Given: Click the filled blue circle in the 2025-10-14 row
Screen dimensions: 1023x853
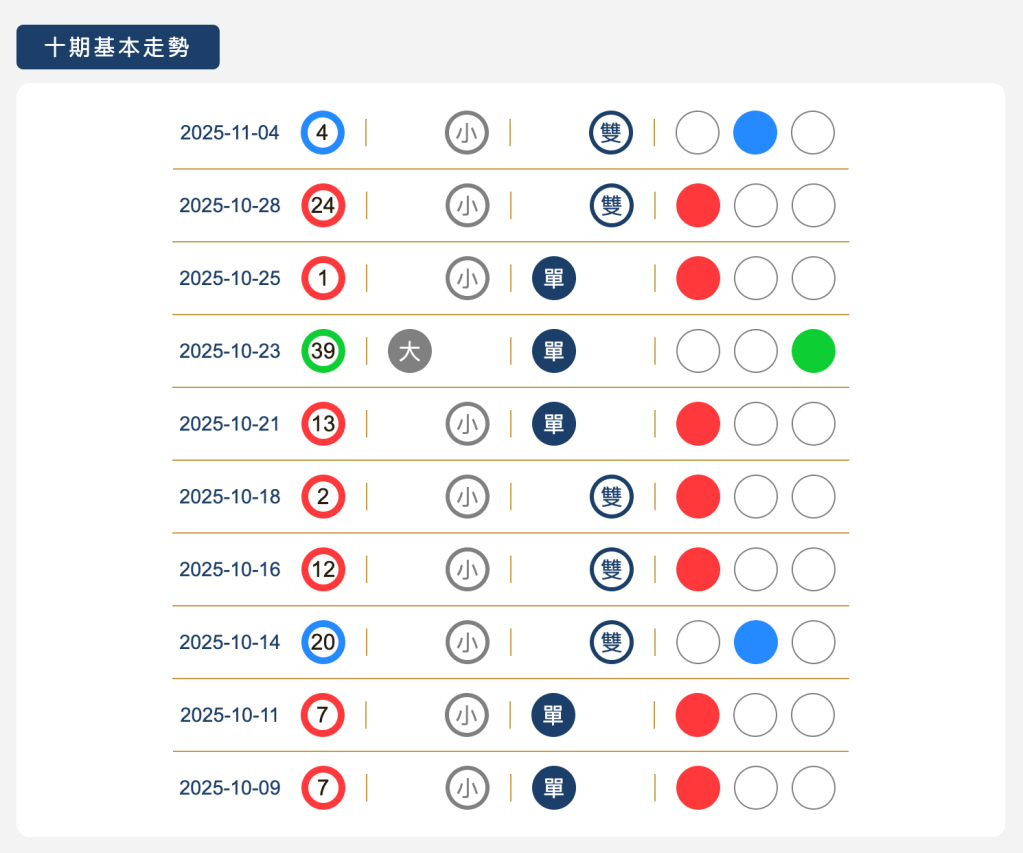Looking at the screenshot, I should click(x=755, y=642).
